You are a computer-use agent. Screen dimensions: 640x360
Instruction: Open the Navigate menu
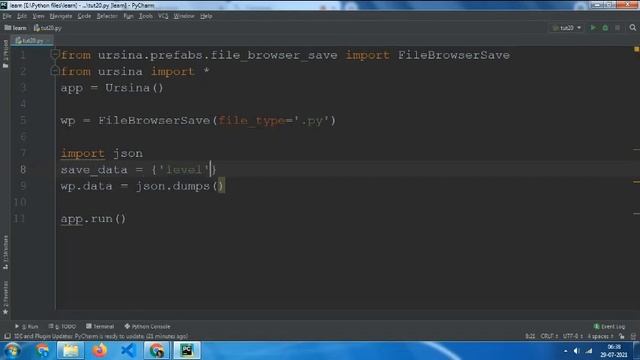pyautogui.click(x=61, y=16)
